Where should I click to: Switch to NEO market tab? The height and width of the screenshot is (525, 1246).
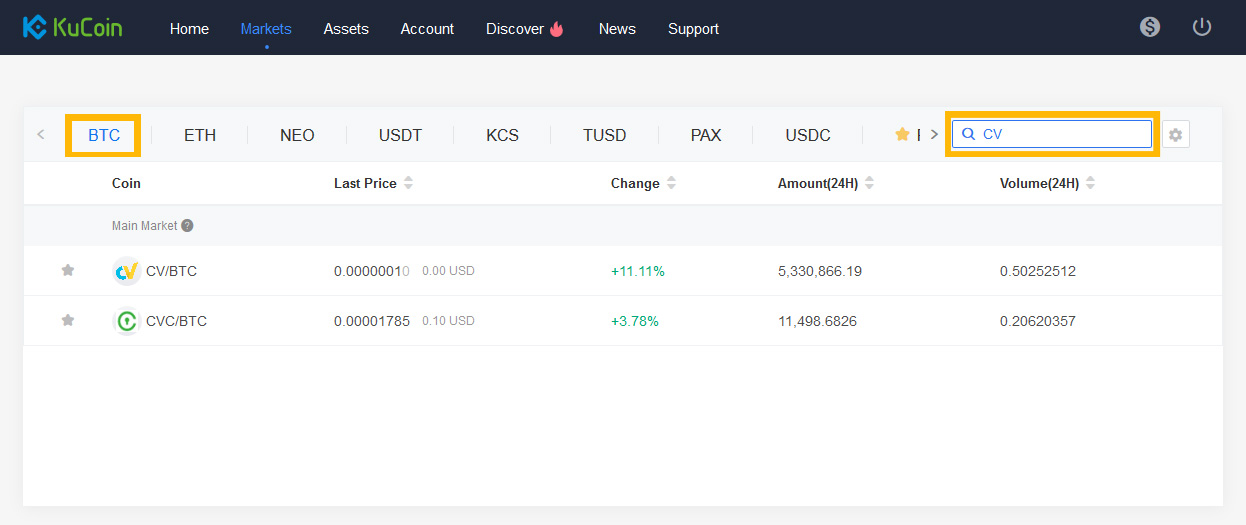(297, 135)
